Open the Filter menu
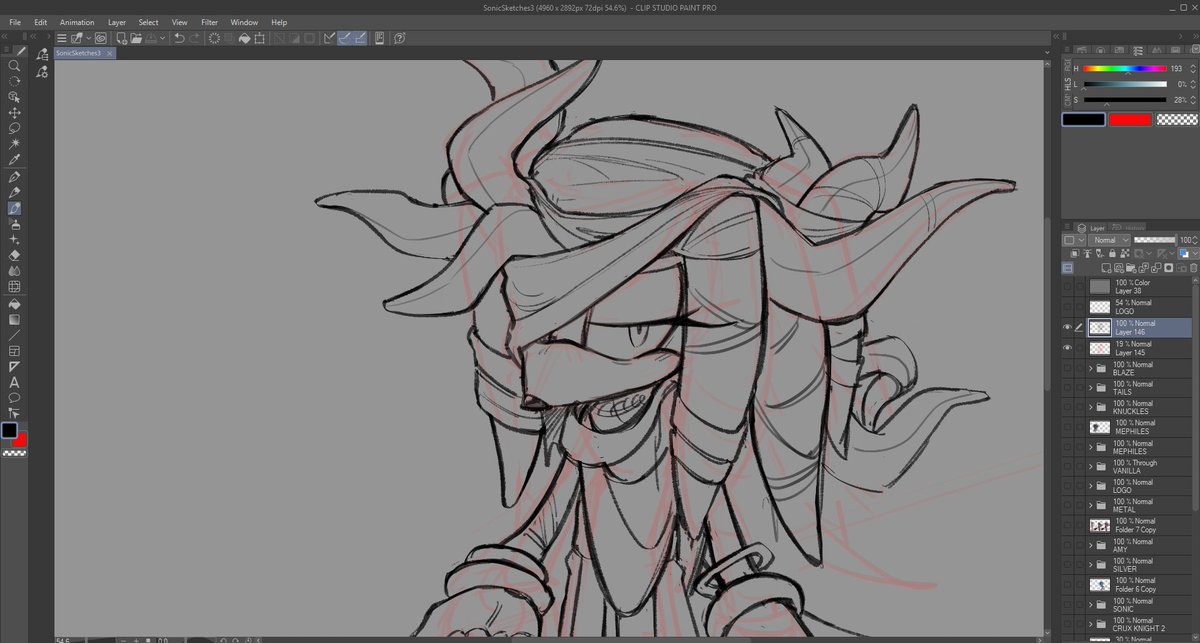The image size is (1200, 643). click(x=209, y=22)
